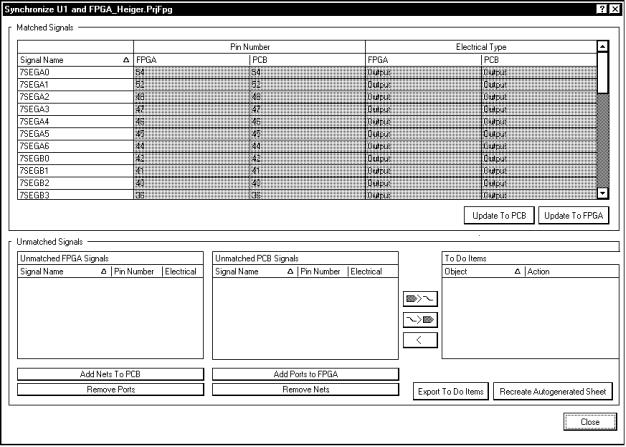The height and width of the screenshot is (447, 626).
Task: Click FPGA electrical type cell of 7SEGA6
Action: (423, 146)
